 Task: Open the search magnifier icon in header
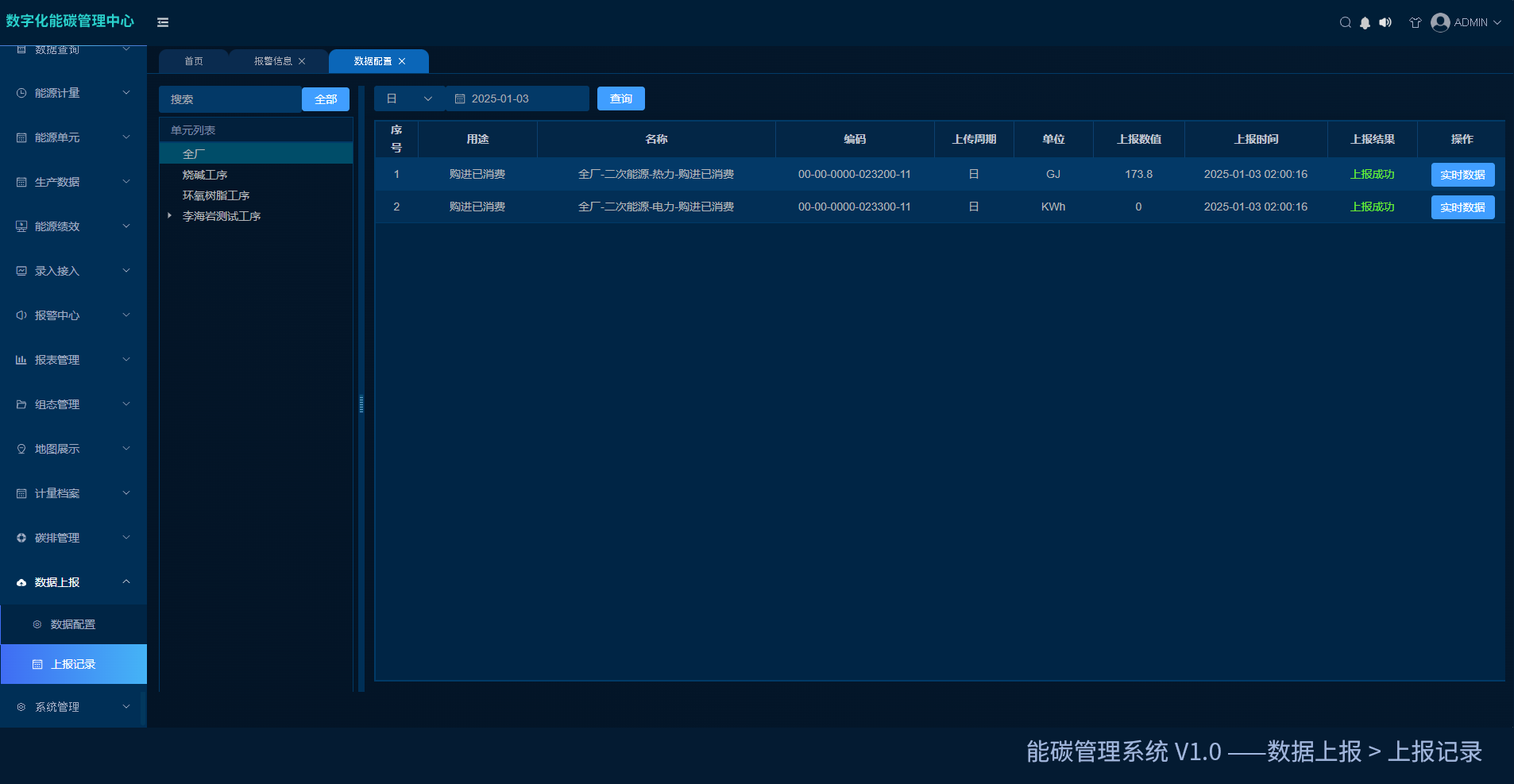[x=1346, y=22]
